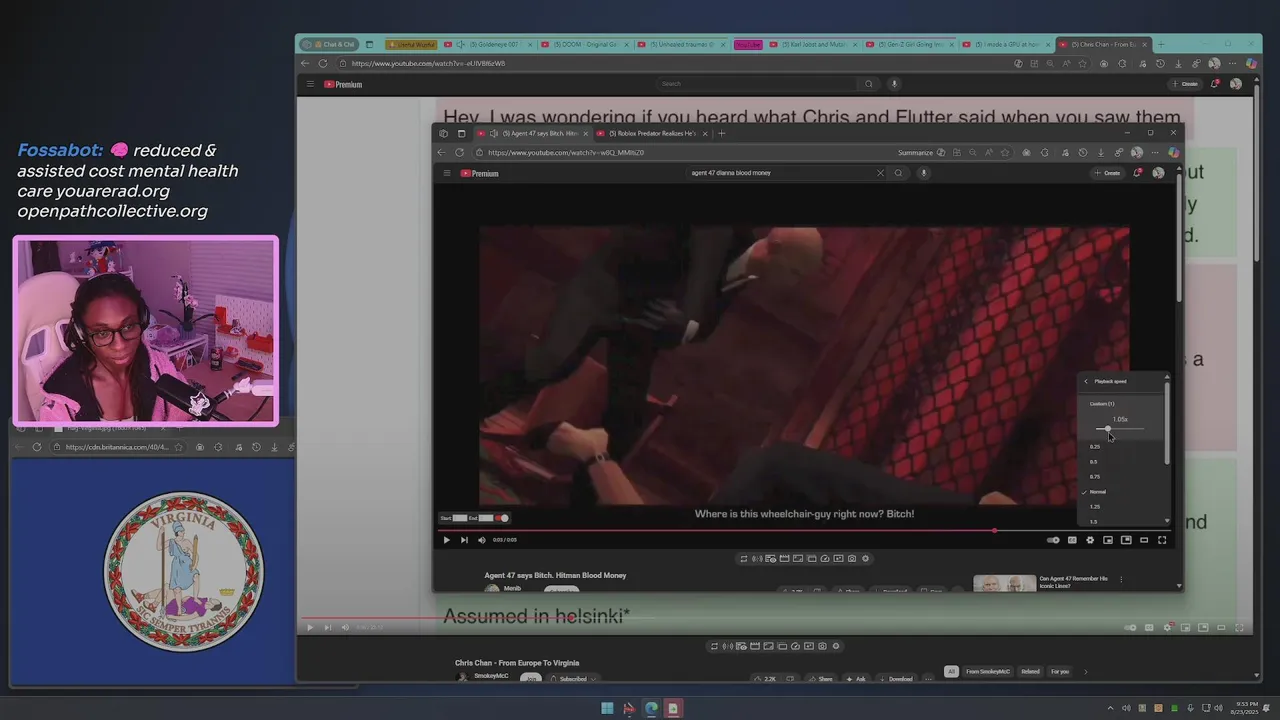Screen dimensions: 1280x720
Task: Enter fullscreen in front video player
Action: [x=1162, y=540]
